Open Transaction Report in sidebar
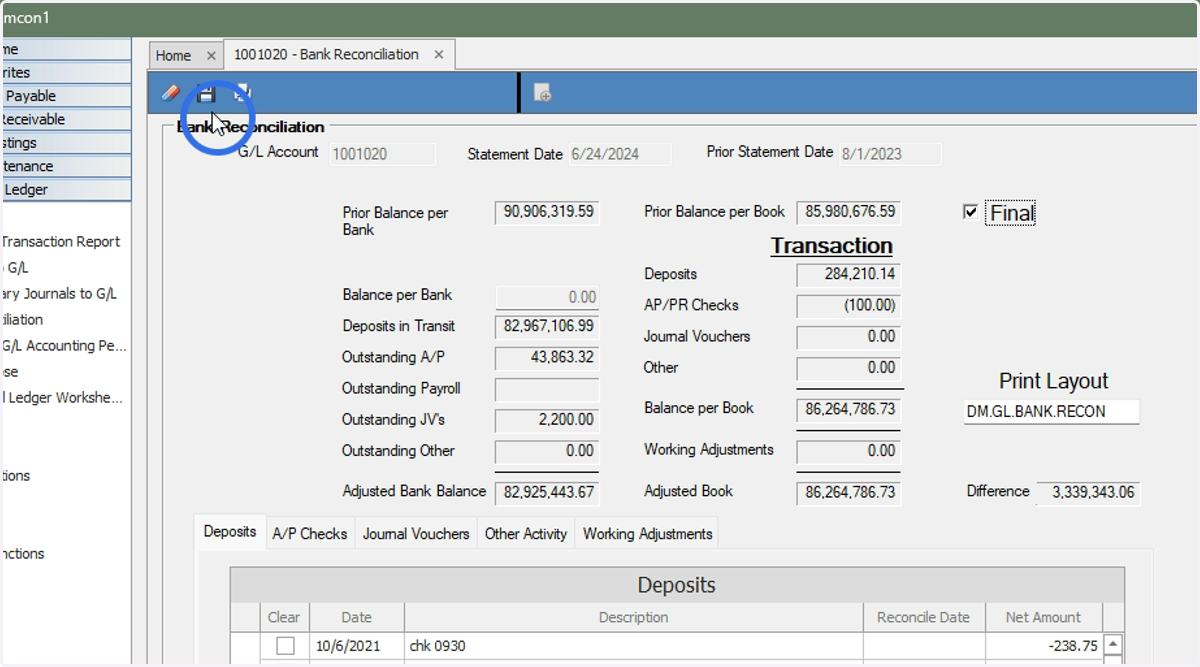 point(61,241)
